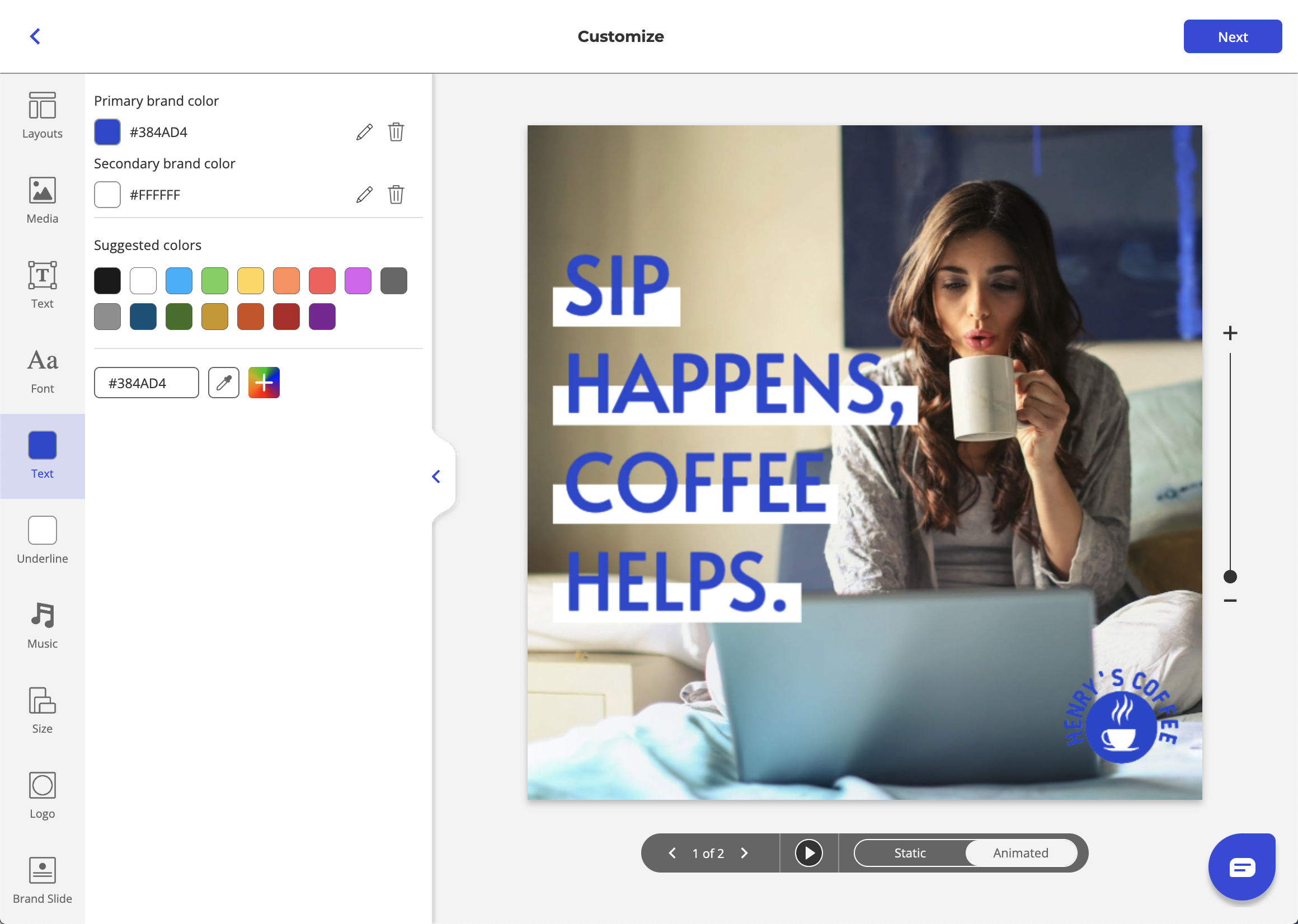
Task: Edit the primary brand color pencil
Action: [364, 132]
